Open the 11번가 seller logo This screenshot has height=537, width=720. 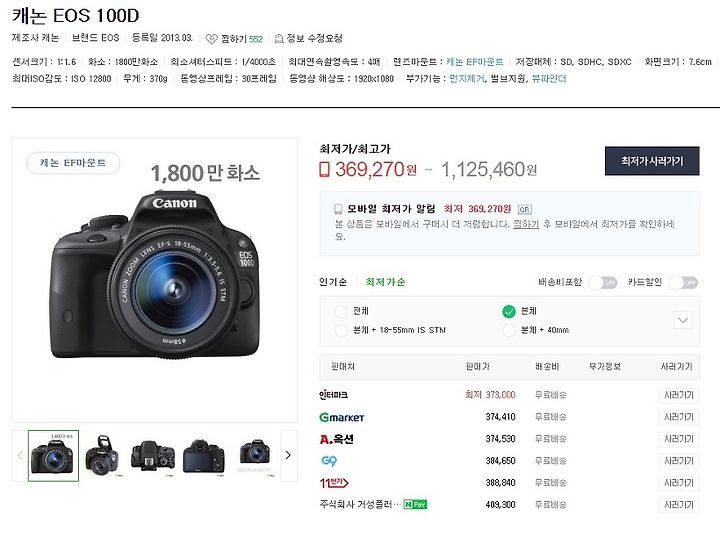point(334,483)
